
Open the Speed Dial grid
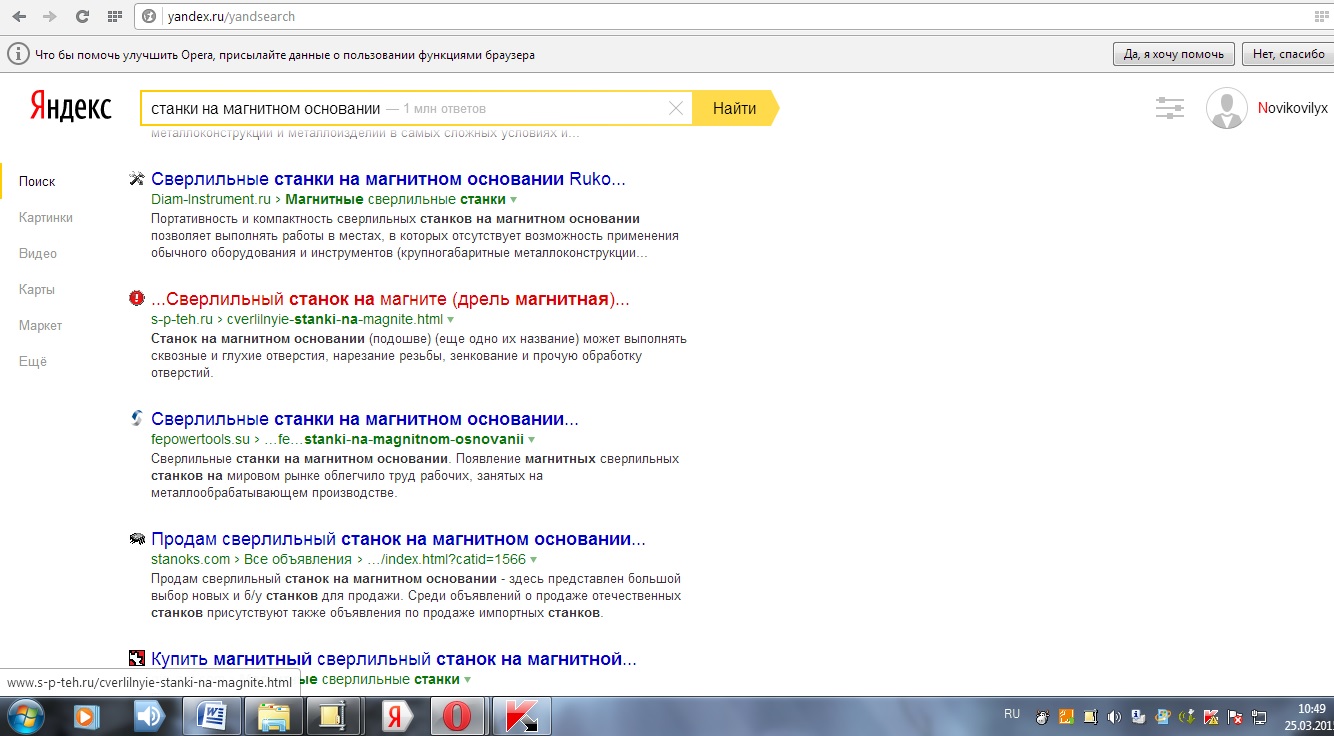coord(115,16)
